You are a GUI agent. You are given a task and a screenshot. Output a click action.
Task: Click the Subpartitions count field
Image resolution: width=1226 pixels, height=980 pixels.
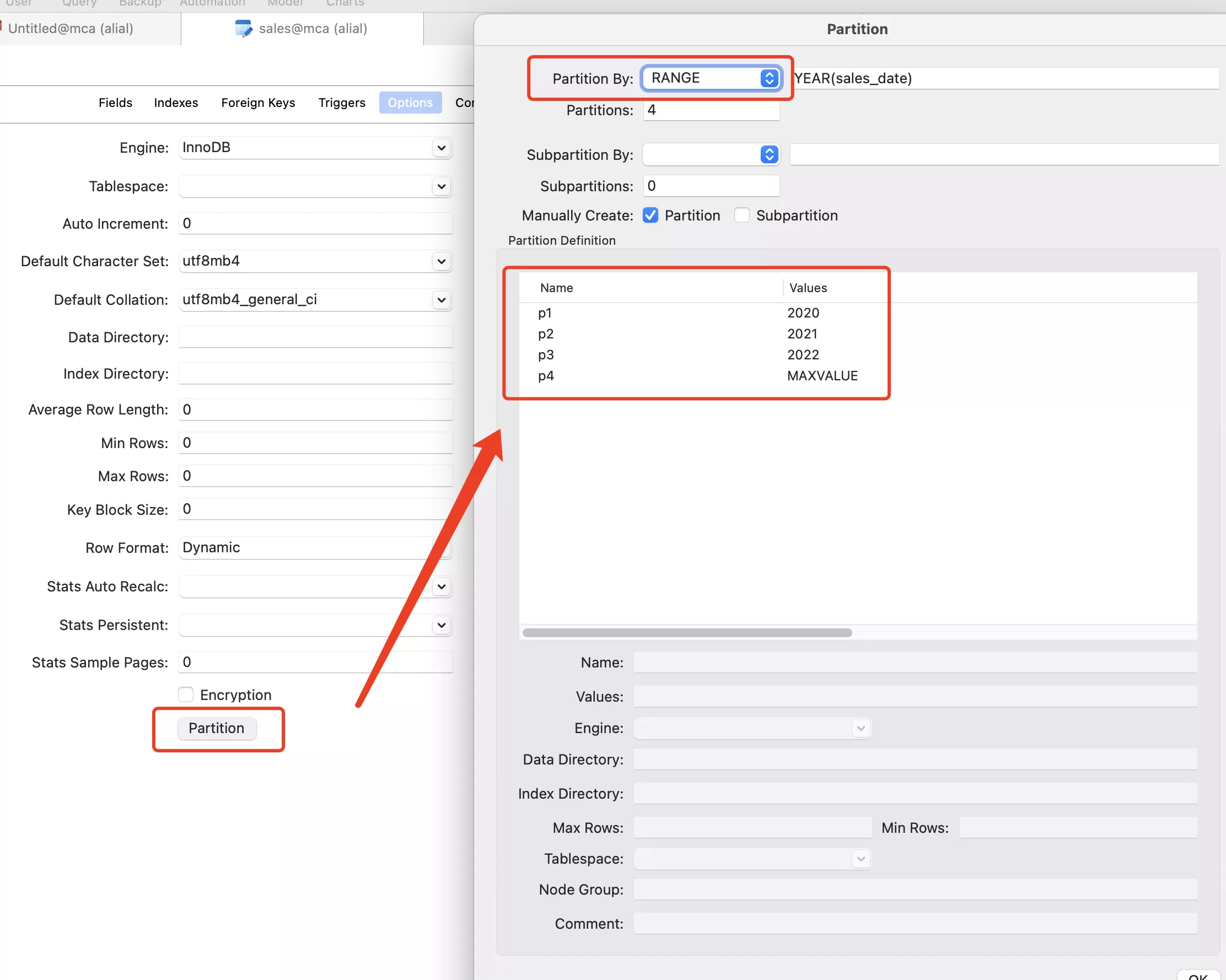(711, 186)
